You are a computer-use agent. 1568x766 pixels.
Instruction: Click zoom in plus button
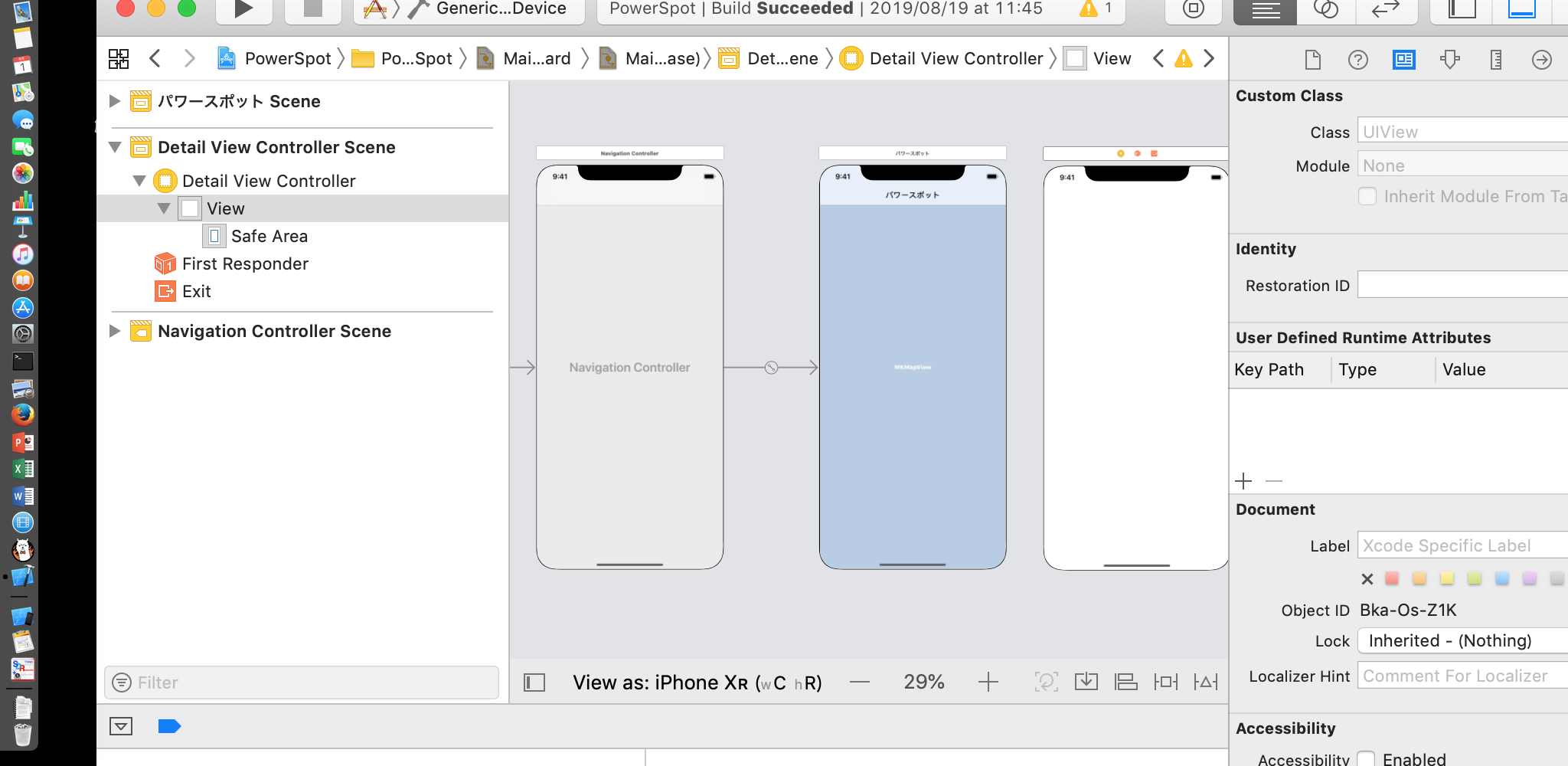click(x=988, y=682)
